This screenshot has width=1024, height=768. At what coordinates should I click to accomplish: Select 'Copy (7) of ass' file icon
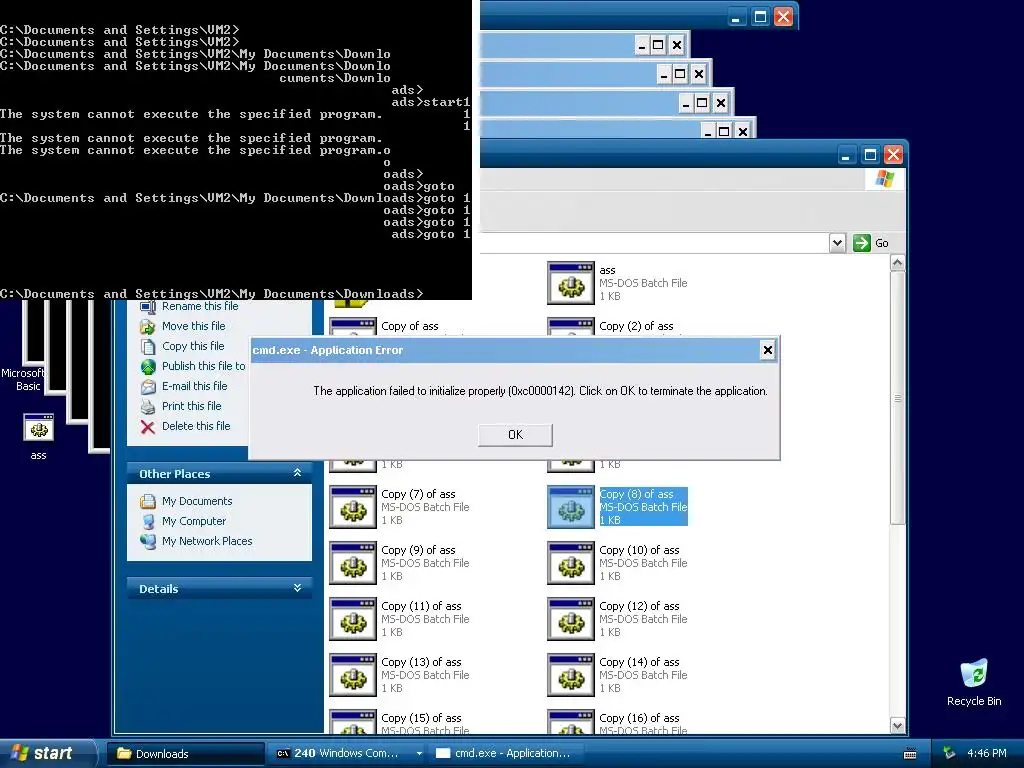(353, 507)
